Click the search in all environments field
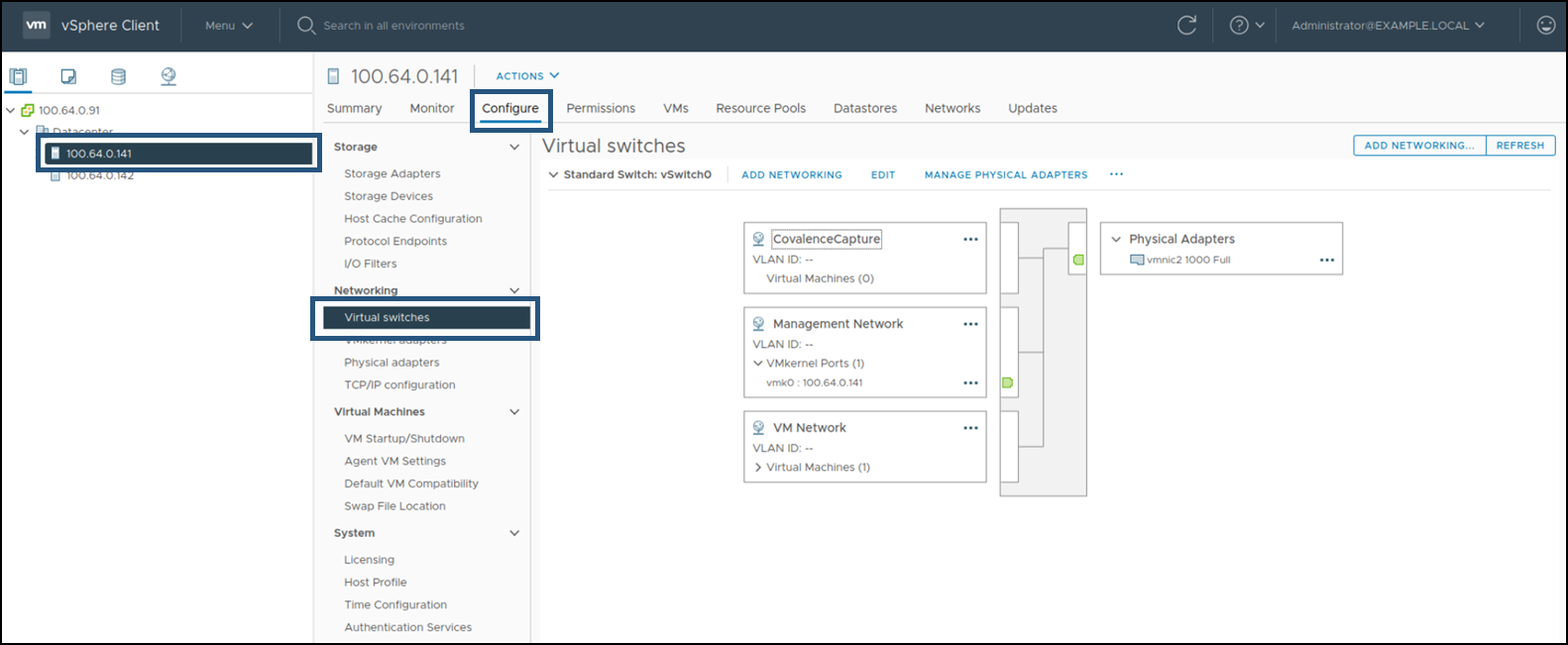Screen dimensions: 1568x645 tap(393, 26)
